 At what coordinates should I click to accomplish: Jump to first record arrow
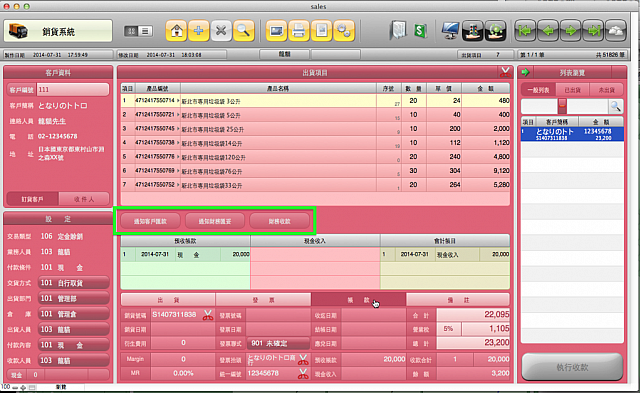pyautogui.click(x=525, y=31)
